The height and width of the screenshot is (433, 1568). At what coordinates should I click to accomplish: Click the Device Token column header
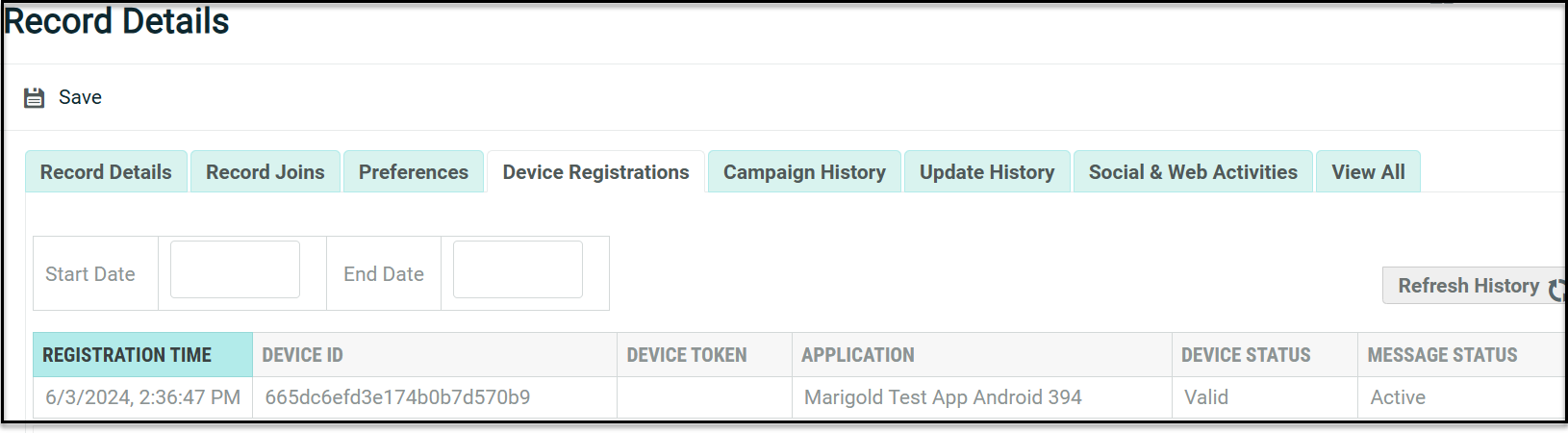687,355
